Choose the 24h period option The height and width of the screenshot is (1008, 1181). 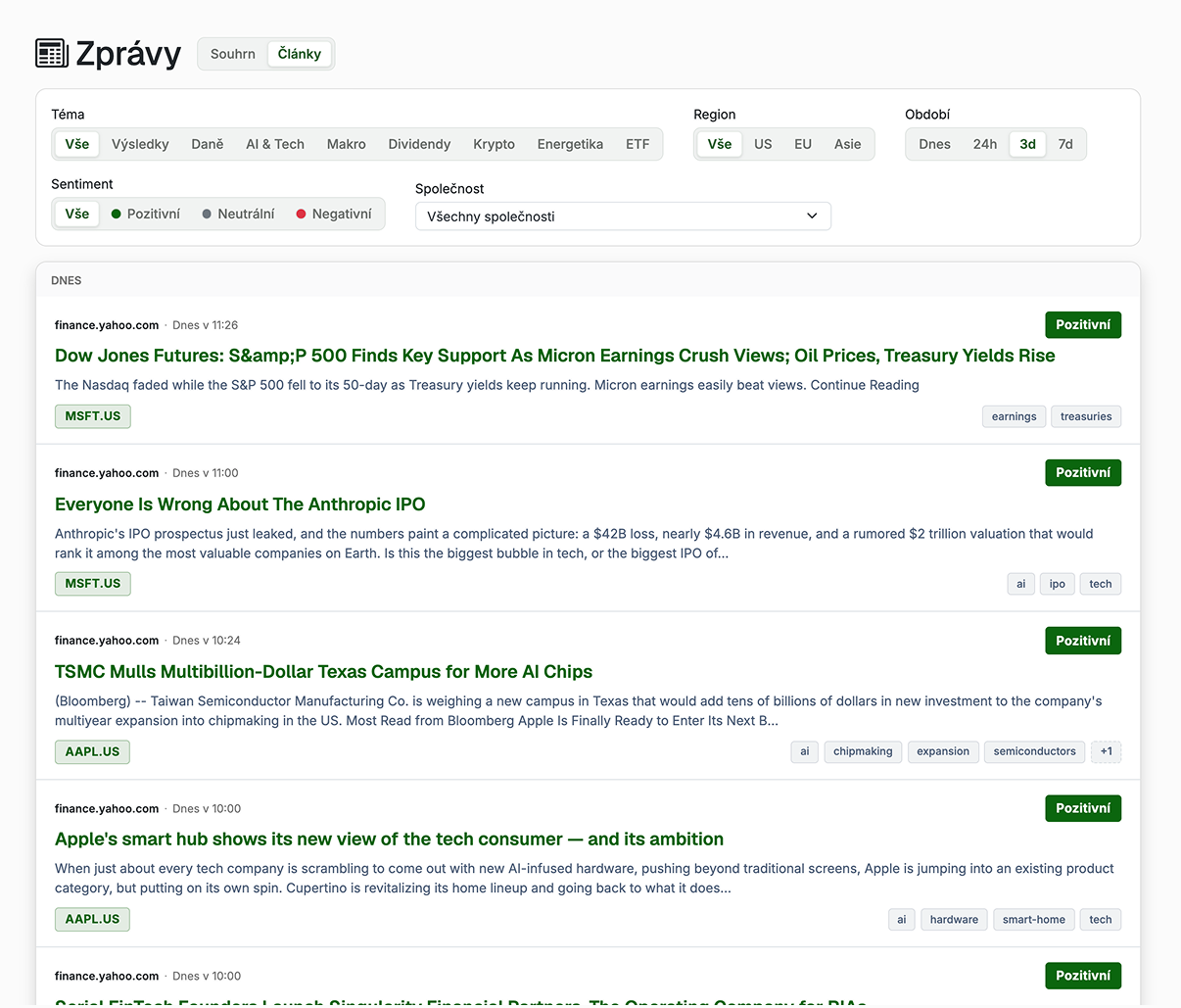click(x=985, y=144)
